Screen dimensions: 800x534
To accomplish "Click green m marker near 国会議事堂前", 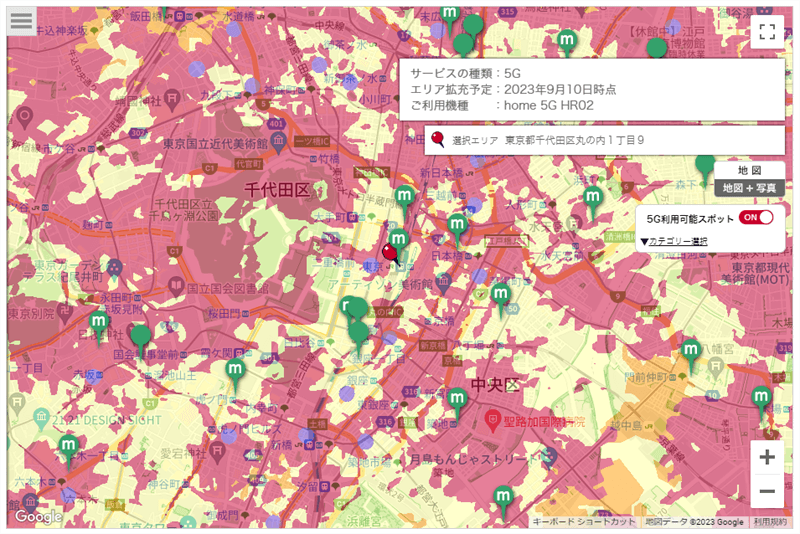I will click(x=141, y=339).
